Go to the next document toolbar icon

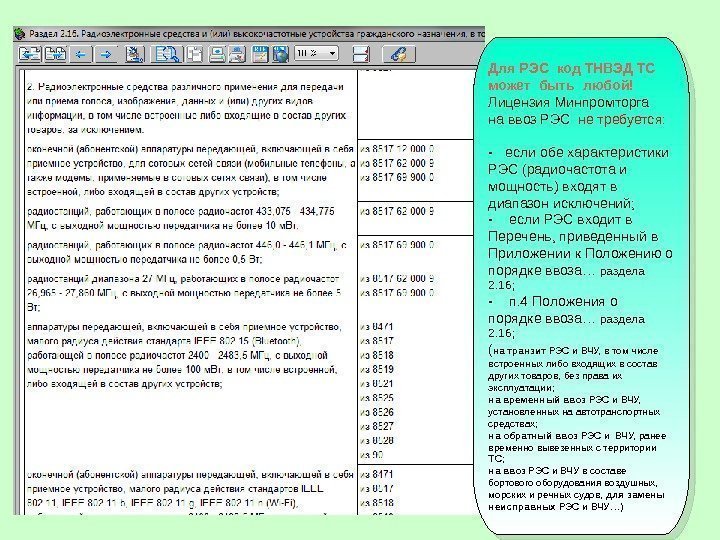pyautogui.click(x=55, y=54)
